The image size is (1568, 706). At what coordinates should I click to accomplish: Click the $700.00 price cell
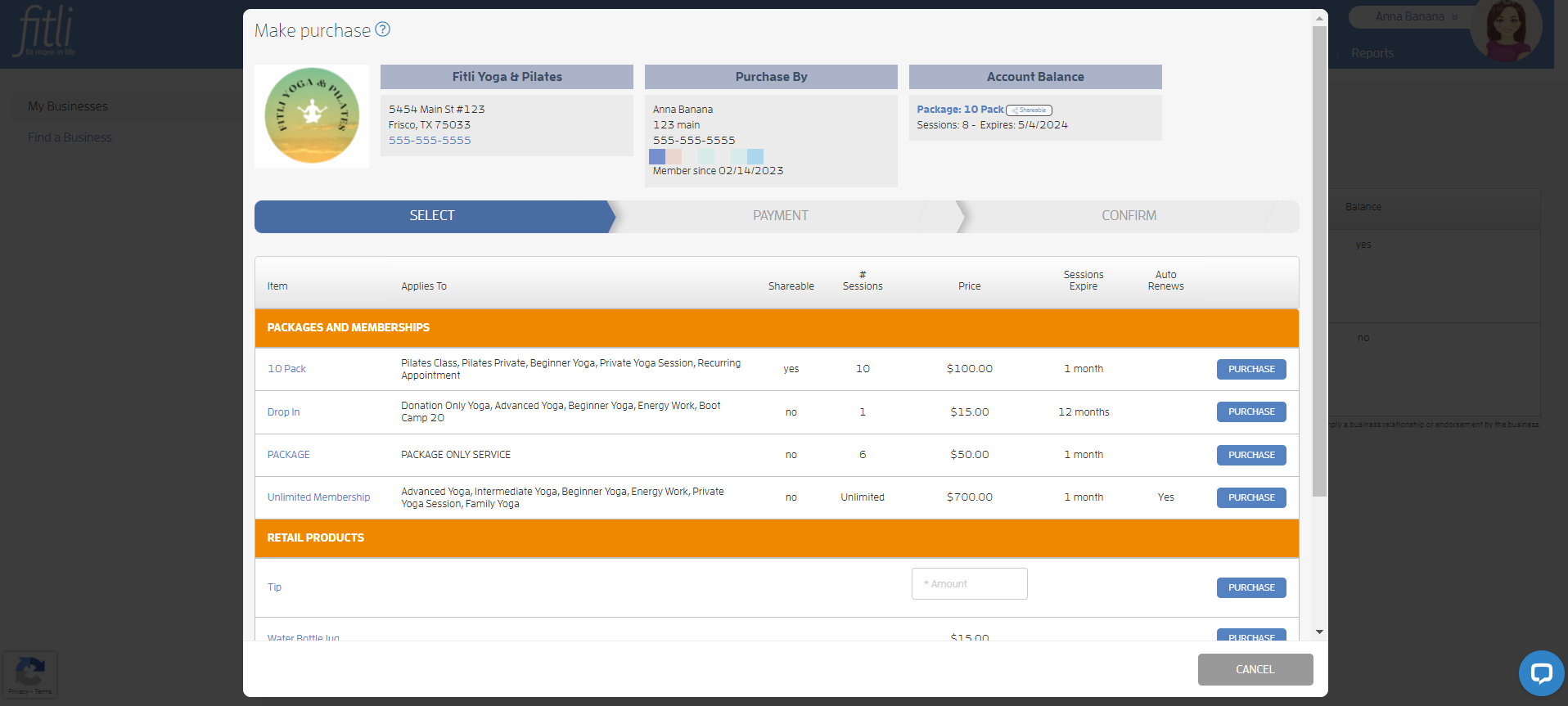[970, 497]
